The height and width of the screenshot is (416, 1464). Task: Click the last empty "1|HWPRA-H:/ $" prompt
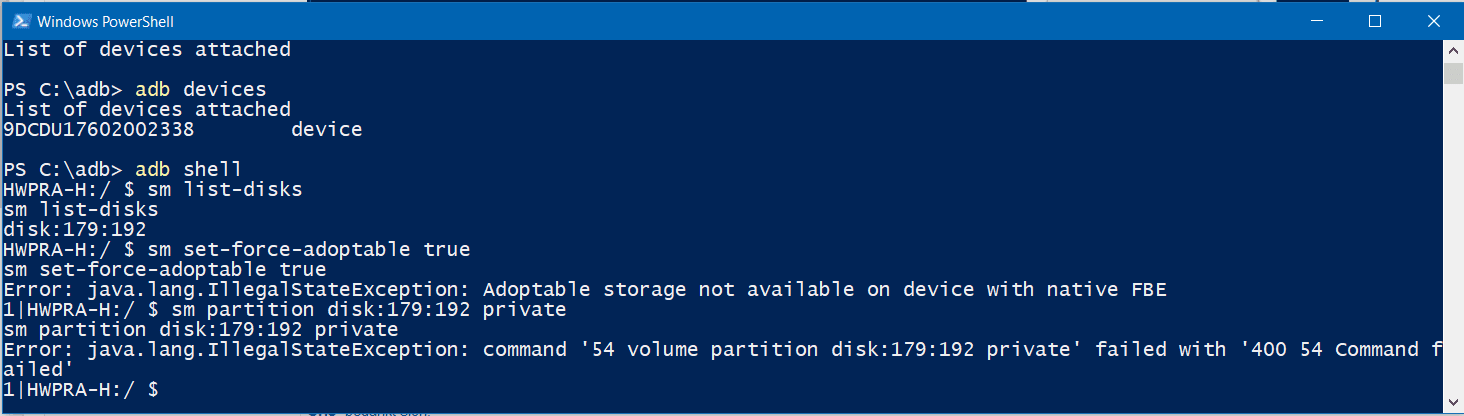pos(81,388)
